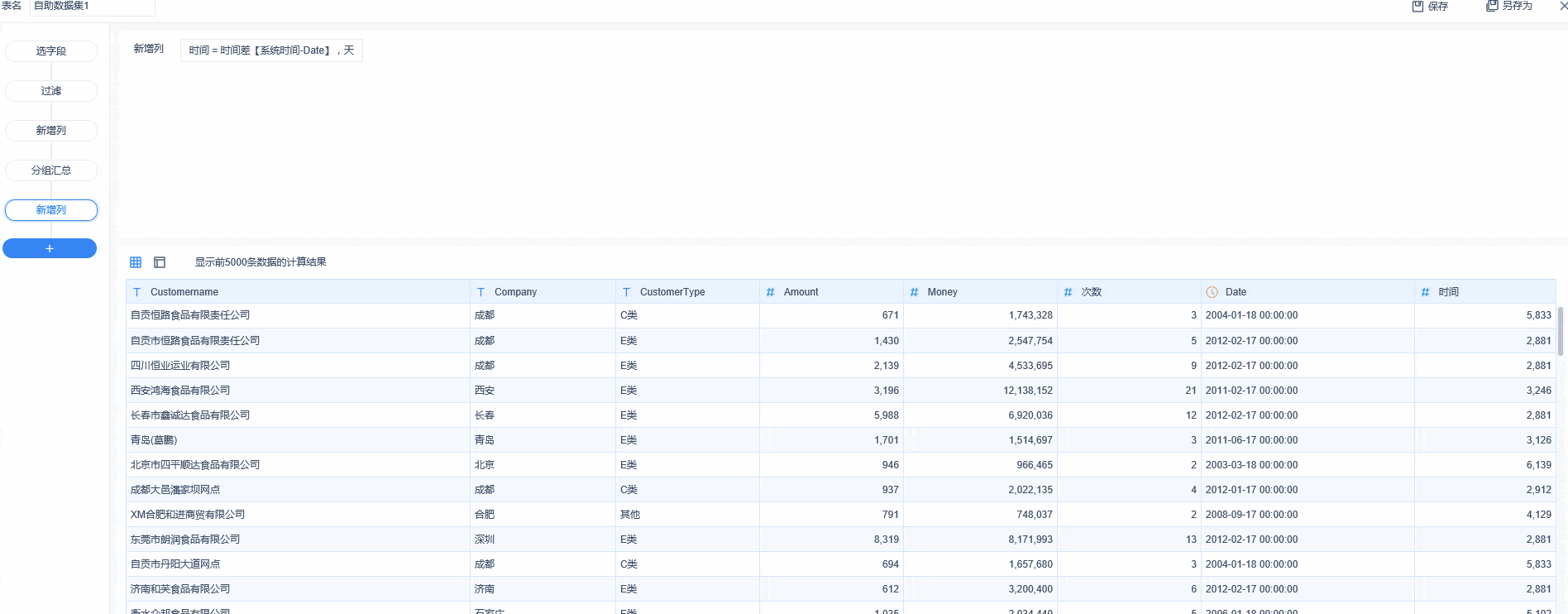Switch to grid table view icon
Image resolution: width=1568 pixels, height=614 pixels.
coord(136,262)
